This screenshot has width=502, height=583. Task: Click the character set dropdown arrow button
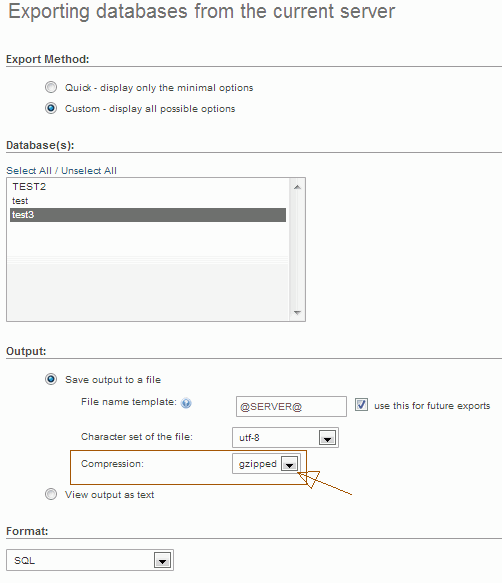328,438
